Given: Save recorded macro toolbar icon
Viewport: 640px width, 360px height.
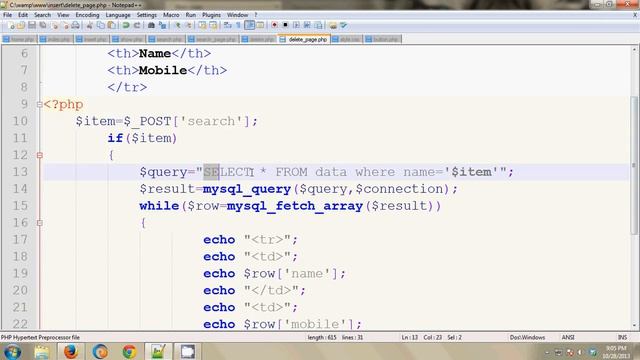Looking at the screenshot, I should 318,25.
